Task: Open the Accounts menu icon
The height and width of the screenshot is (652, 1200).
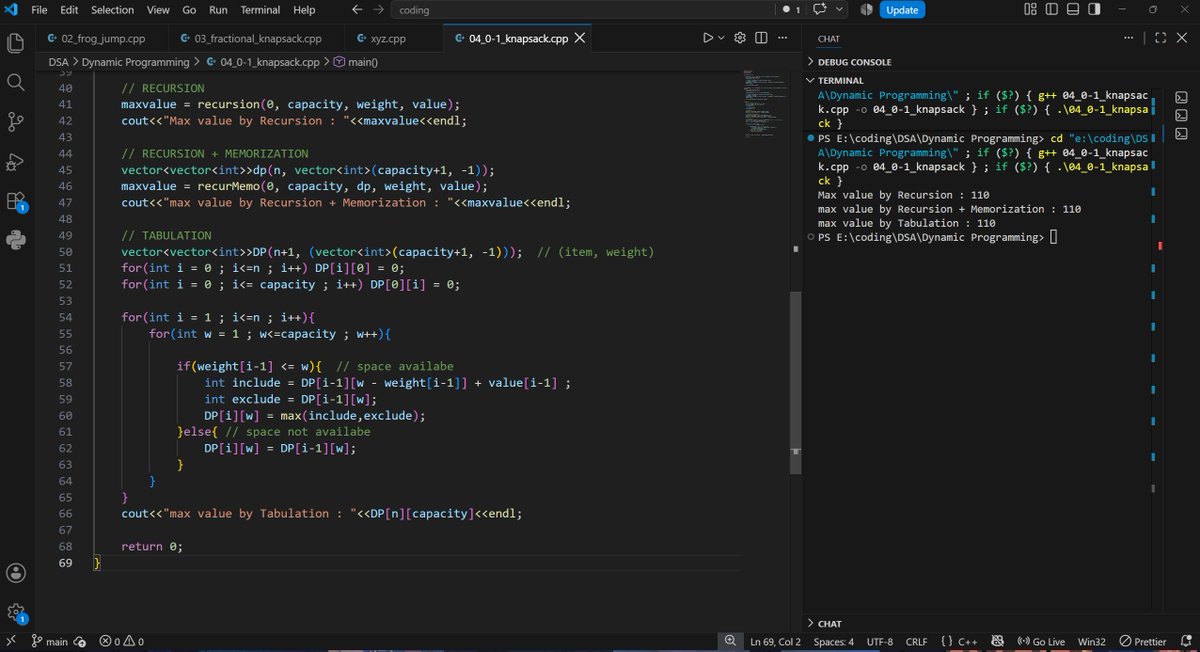Action: click(15, 573)
